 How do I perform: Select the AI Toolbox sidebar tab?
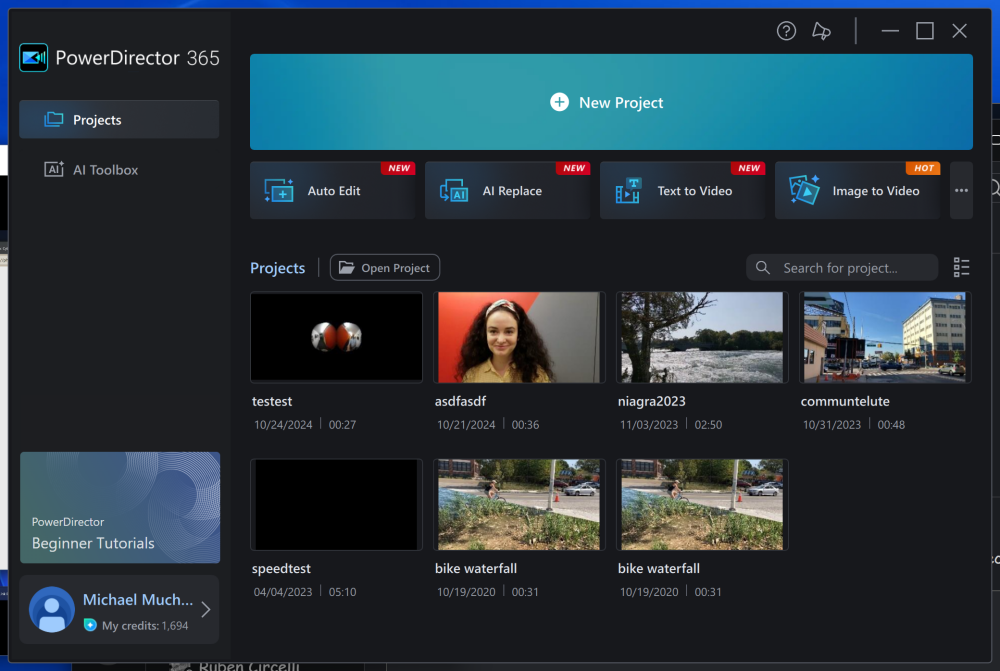(x=119, y=170)
